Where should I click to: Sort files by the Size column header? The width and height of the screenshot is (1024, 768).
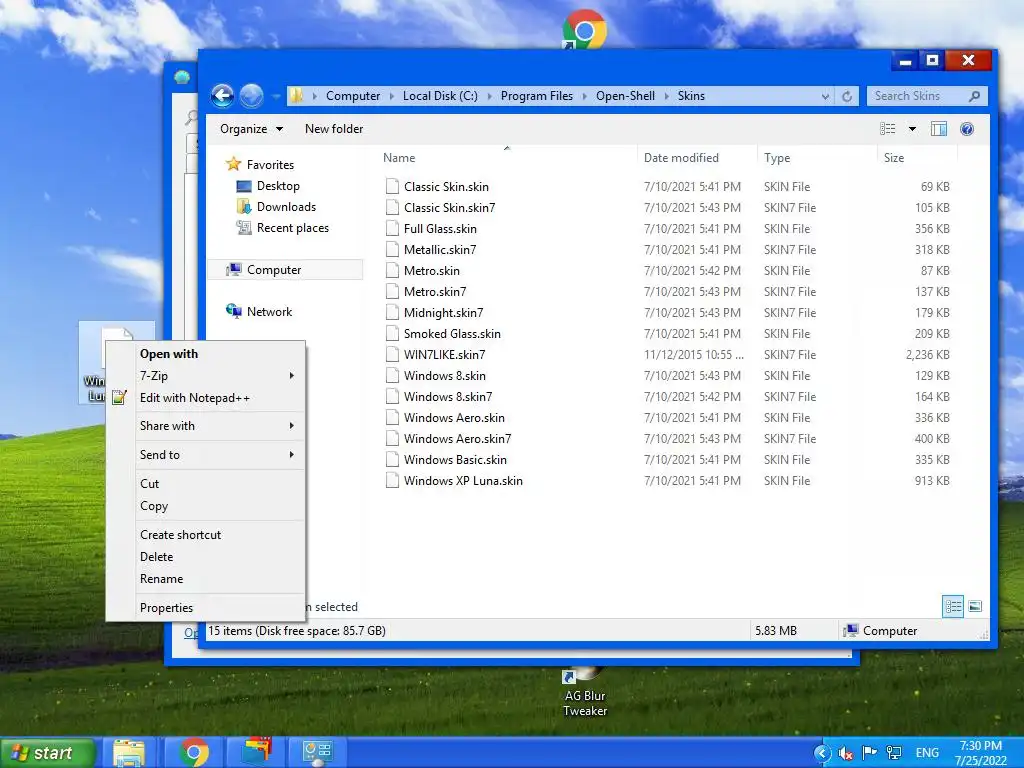(x=894, y=158)
